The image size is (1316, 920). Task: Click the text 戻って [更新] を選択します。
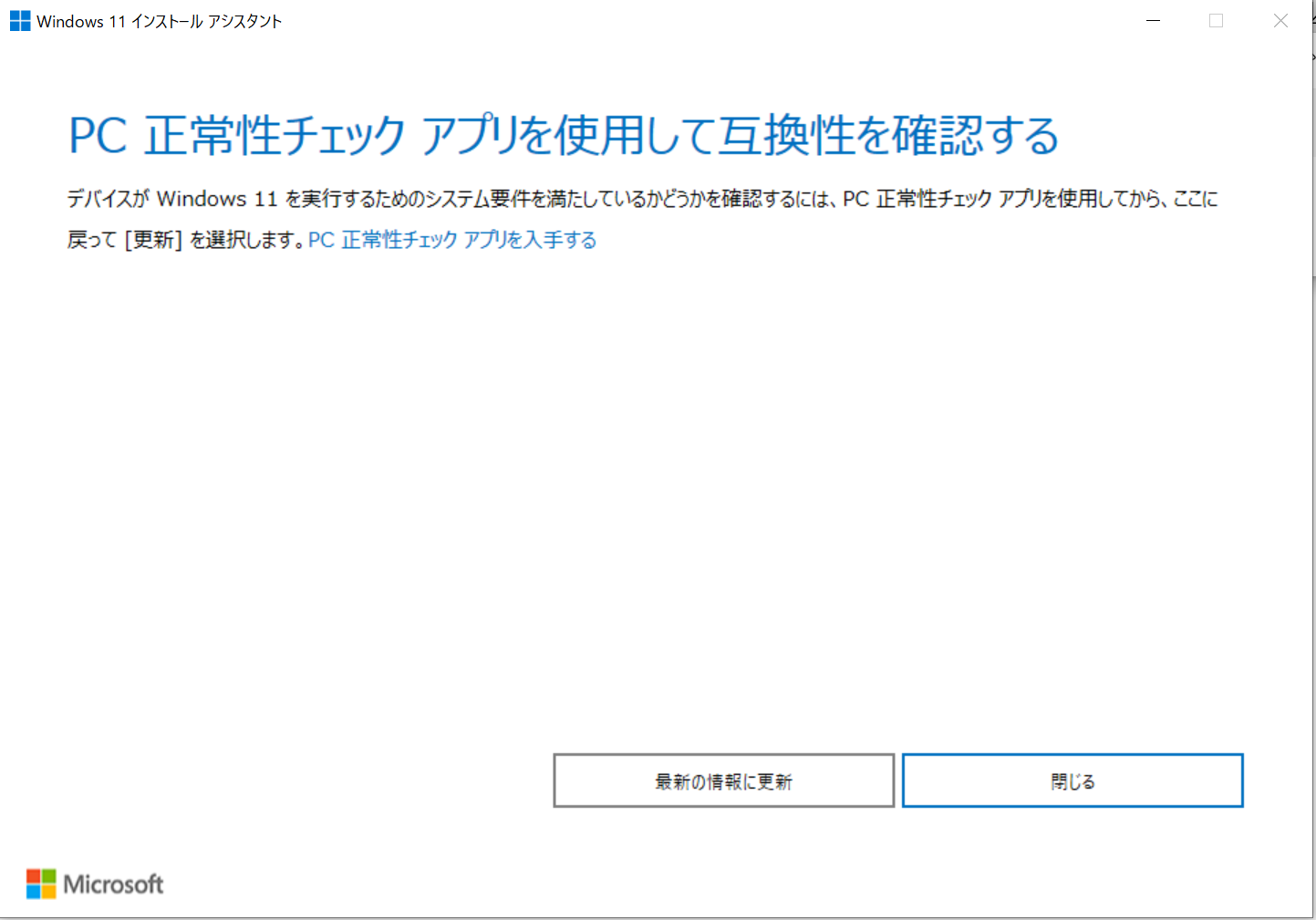186,240
